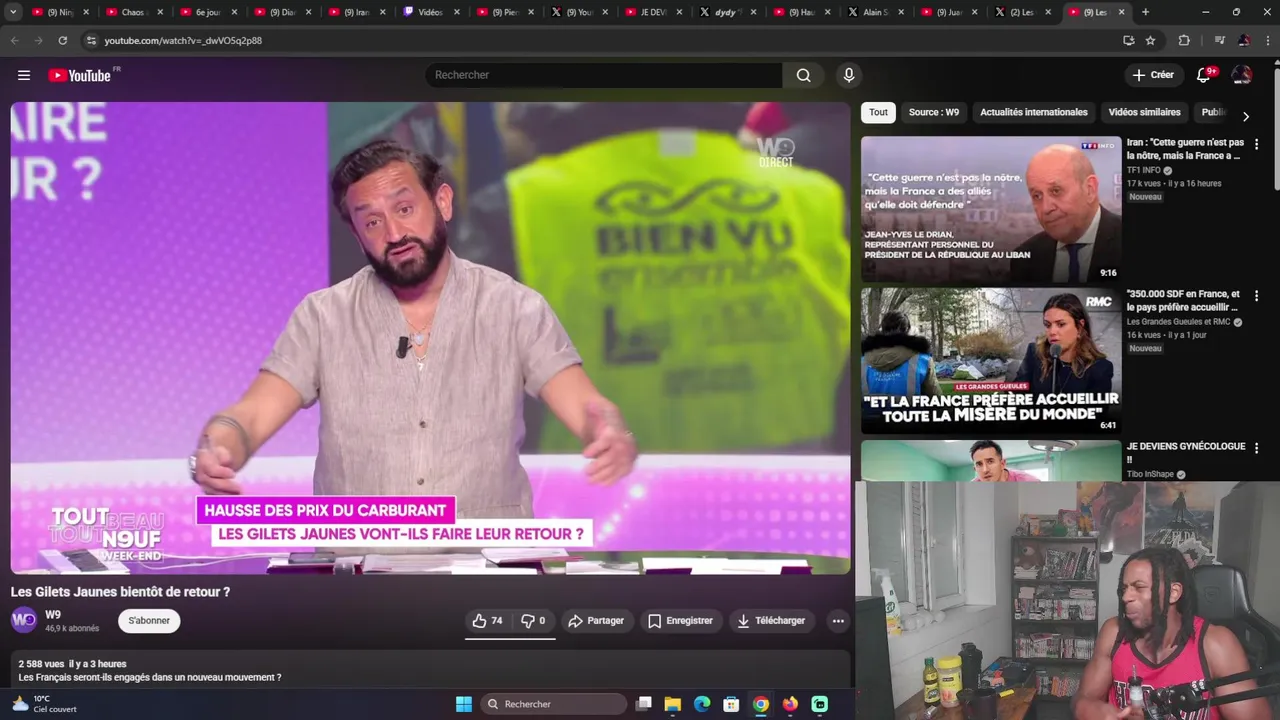Select 'Actualités internationales' filter chip
Screen dimensions: 1280x720
click(x=1033, y=112)
